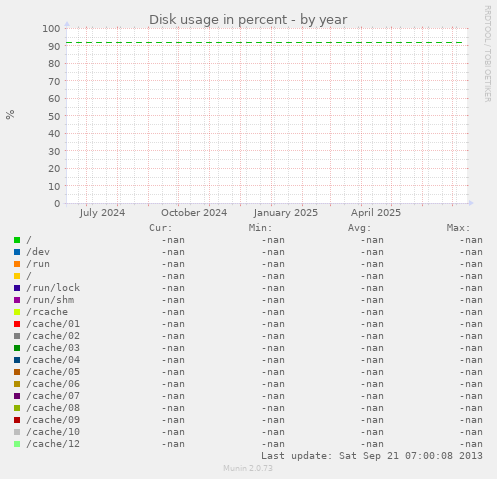This screenshot has height=479, width=497.
Task: Click the yellow swatch for the second / entry
Action: tap(17, 276)
